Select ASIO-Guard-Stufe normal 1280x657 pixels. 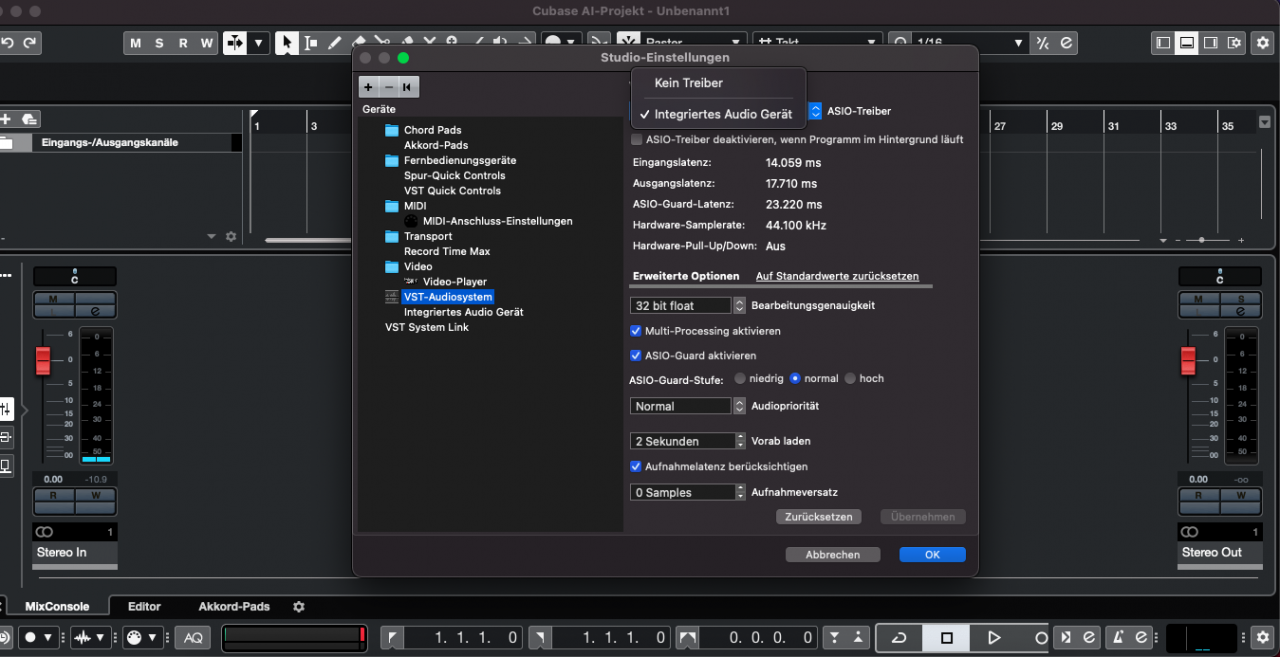coord(795,378)
